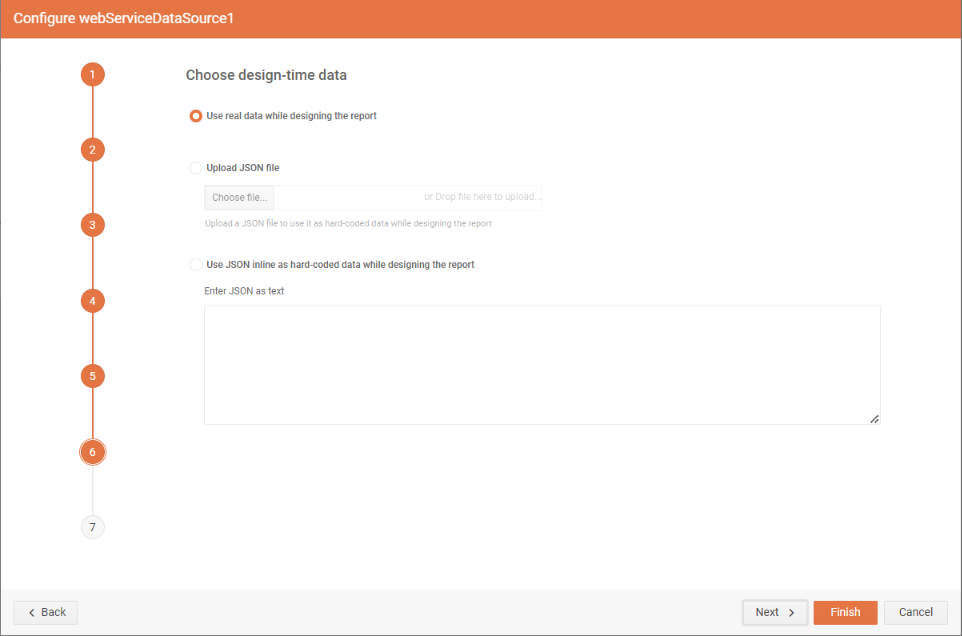Click inside the Enter JSON text area

coord(540,360)
